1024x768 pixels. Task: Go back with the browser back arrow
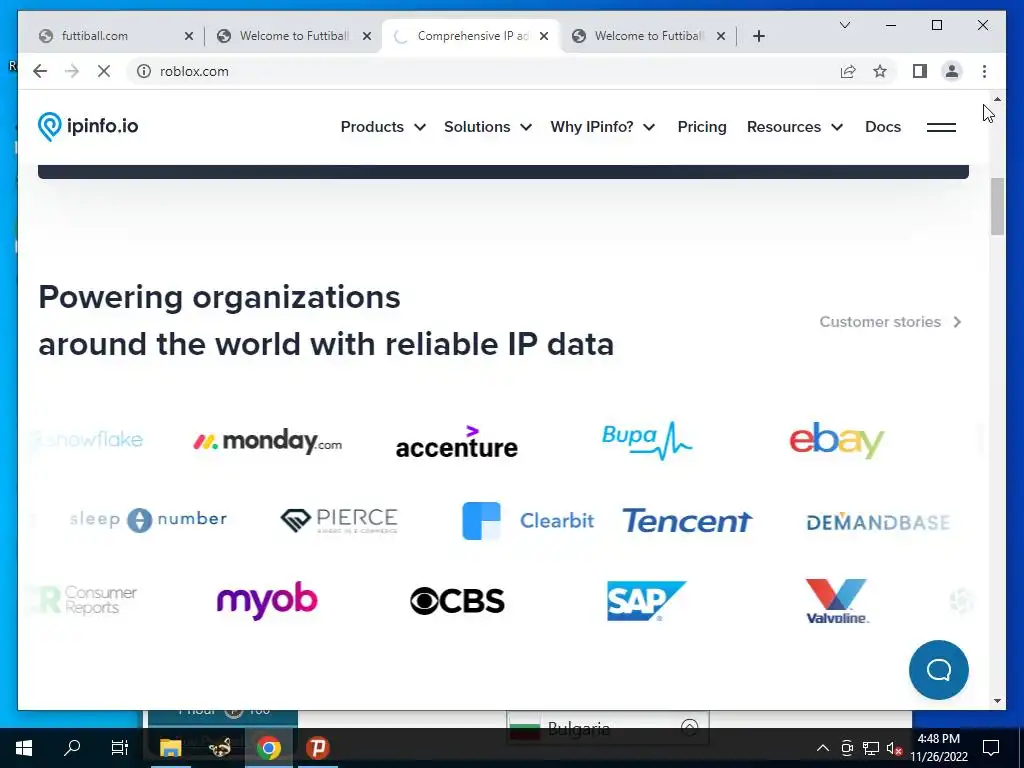tap(40, 71)
